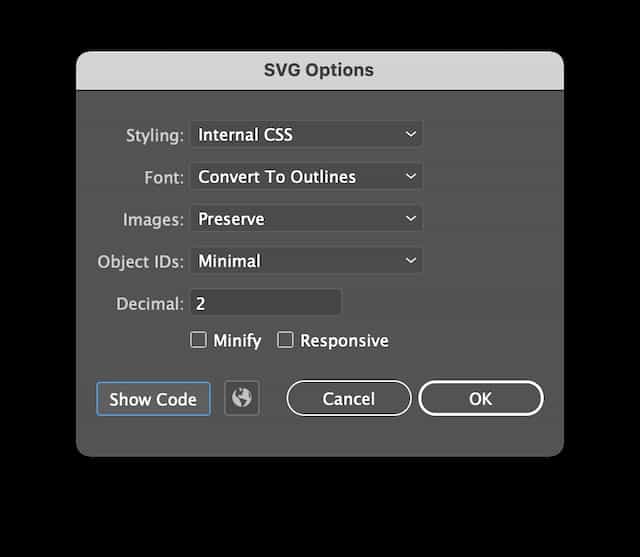Click the globe preview in browser icon

242,398
